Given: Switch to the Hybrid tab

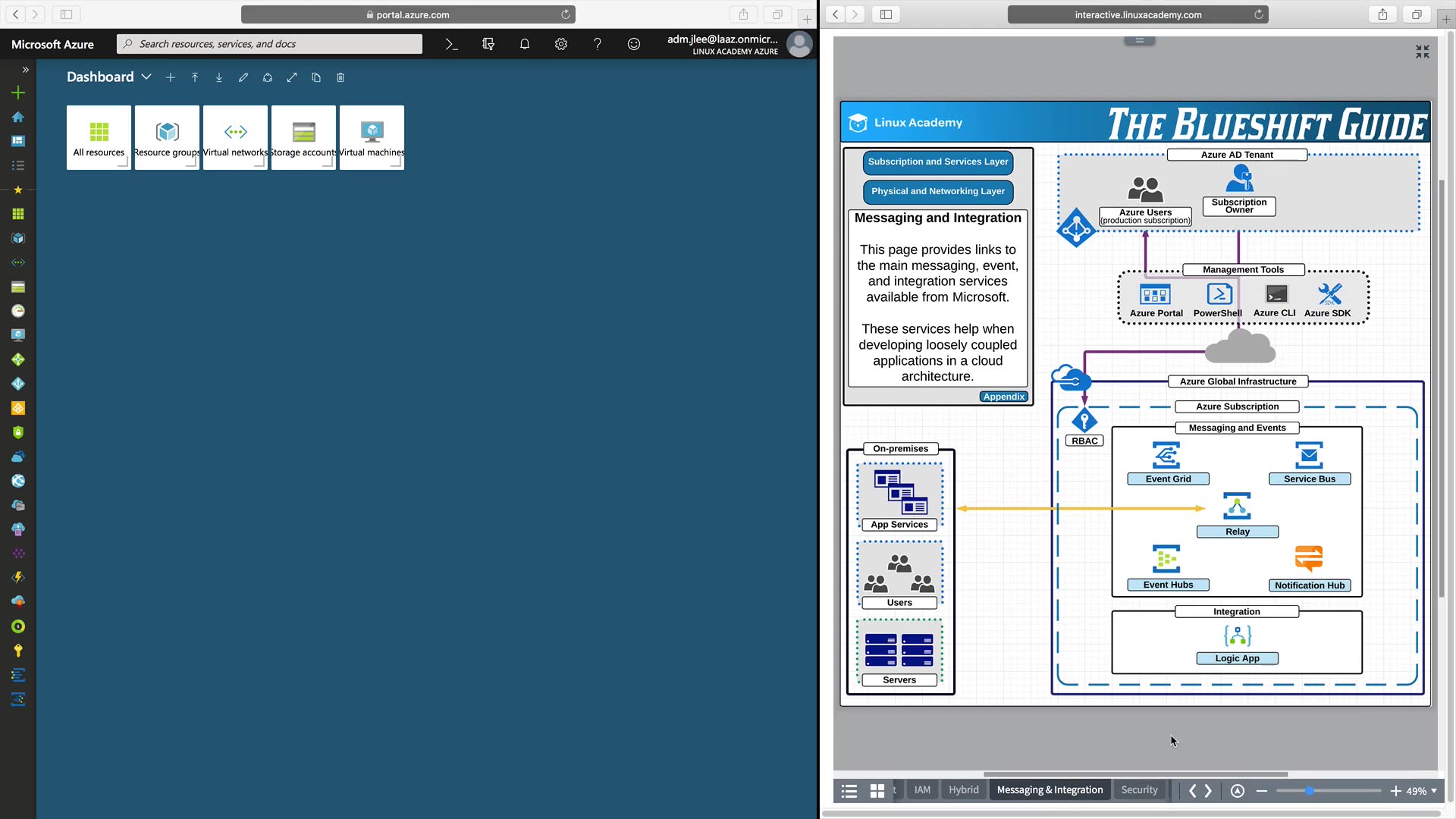Looking at the screenshot, I should pyautogui.click(x=963, y=790).
